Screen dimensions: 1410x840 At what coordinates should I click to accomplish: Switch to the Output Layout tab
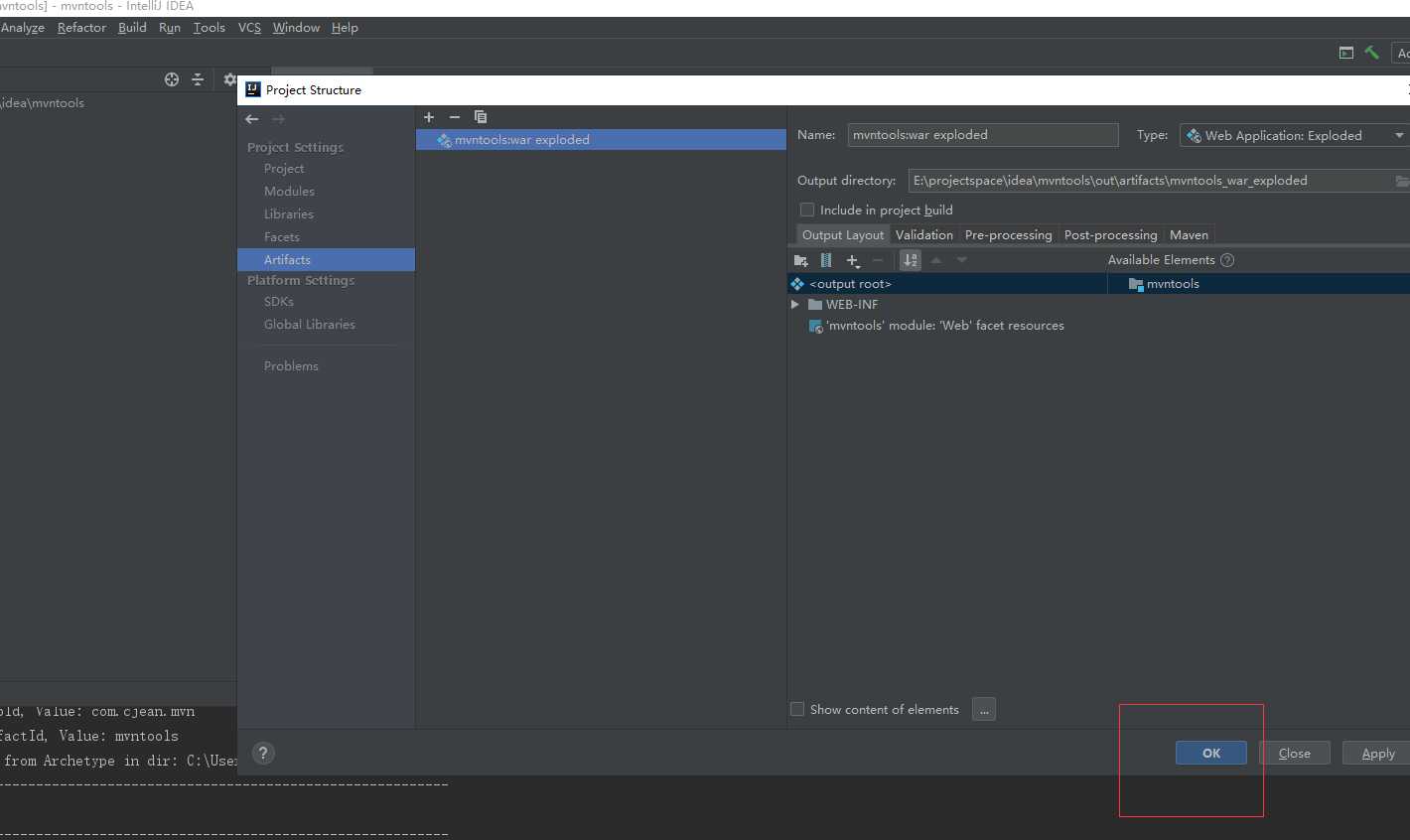(x=843, y=235)
